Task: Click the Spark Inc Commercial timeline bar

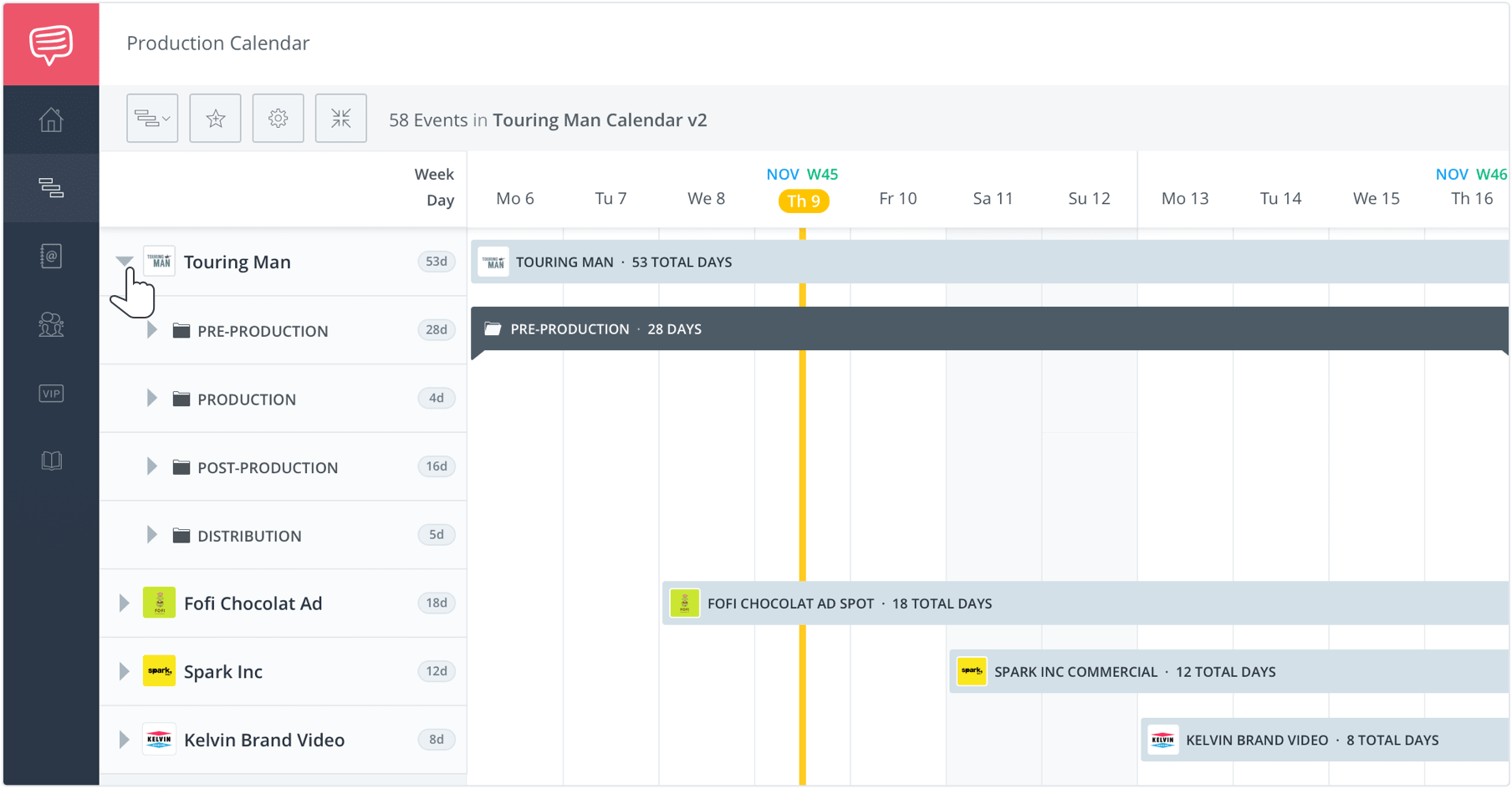Action: coord(1229,672)
